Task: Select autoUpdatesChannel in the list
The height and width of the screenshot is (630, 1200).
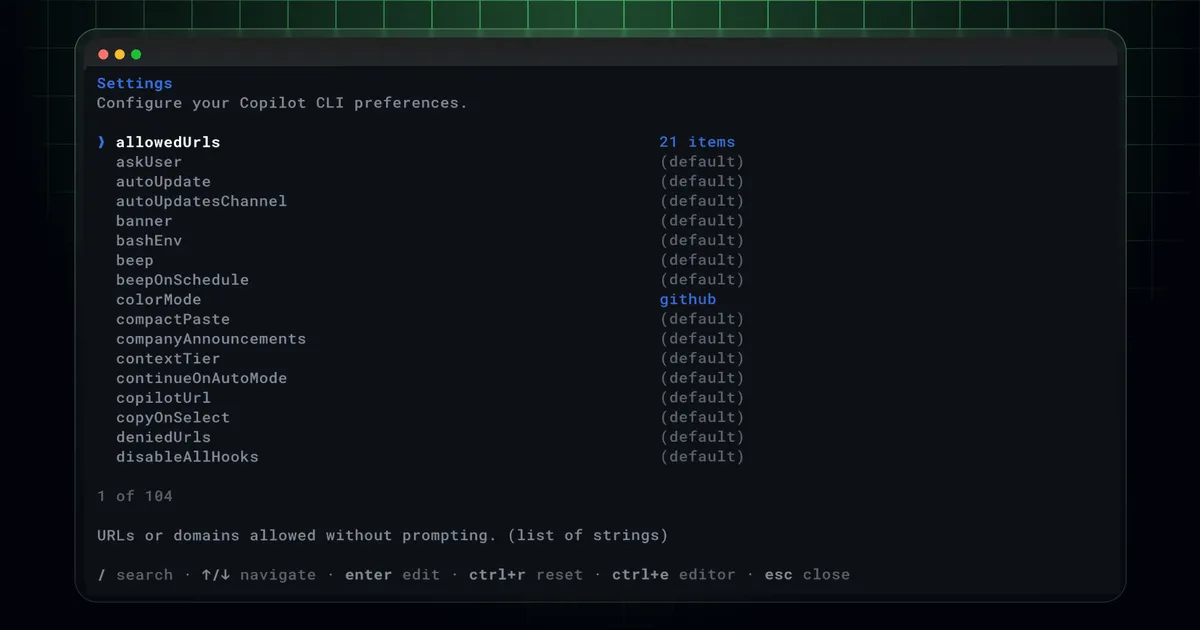Action: tap(201, 201)
